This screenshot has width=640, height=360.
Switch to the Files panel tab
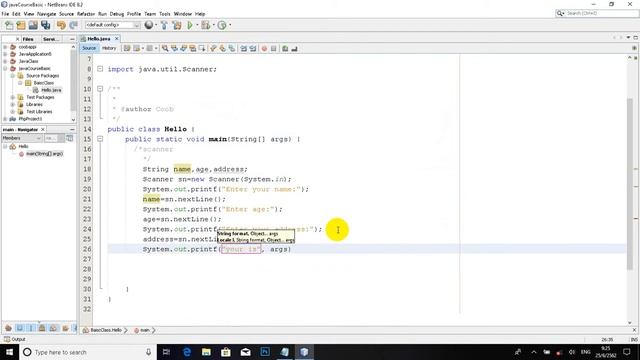[28, 39]
